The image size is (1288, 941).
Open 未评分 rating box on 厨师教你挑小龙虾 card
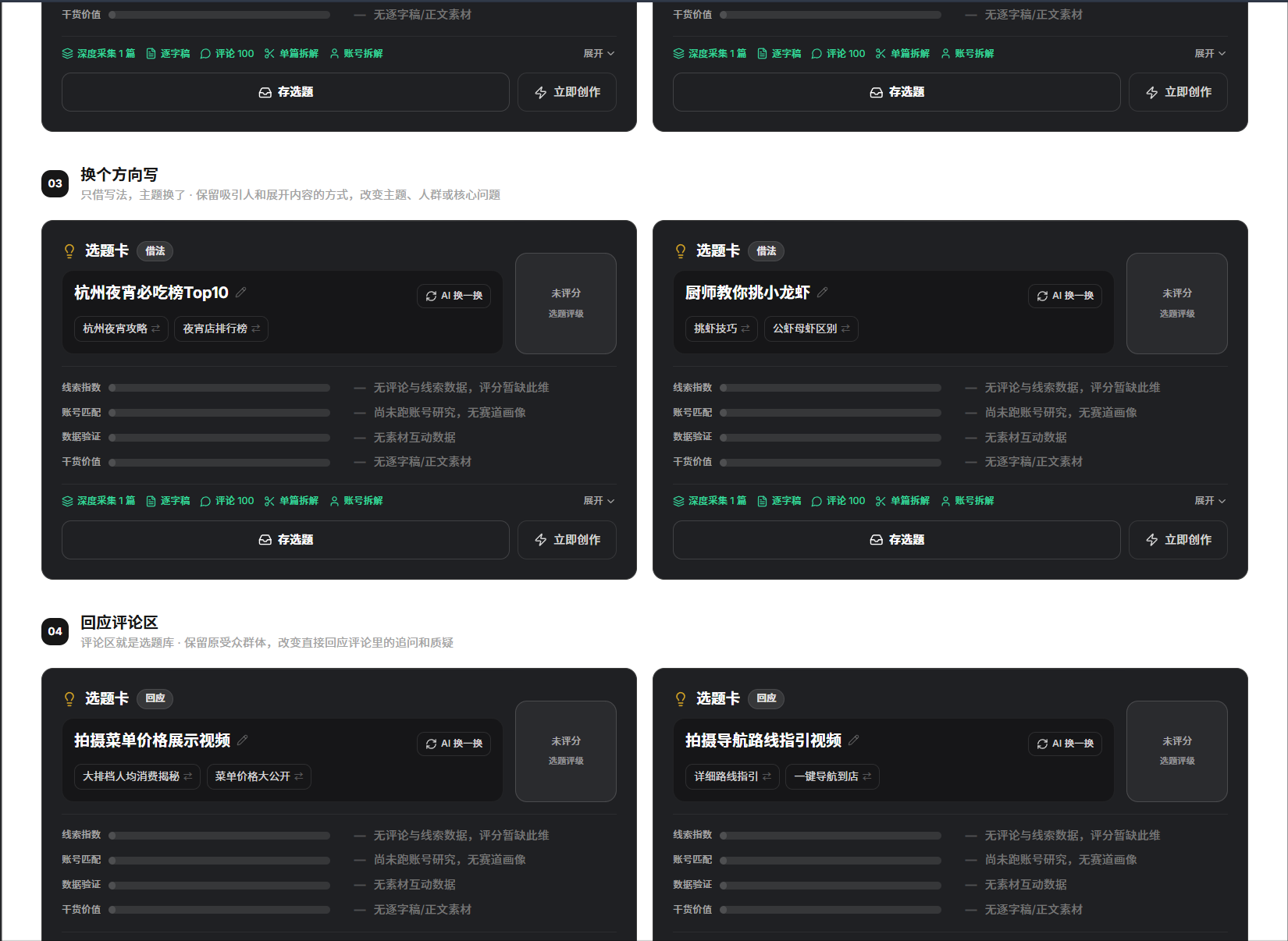pos(1177,304)
